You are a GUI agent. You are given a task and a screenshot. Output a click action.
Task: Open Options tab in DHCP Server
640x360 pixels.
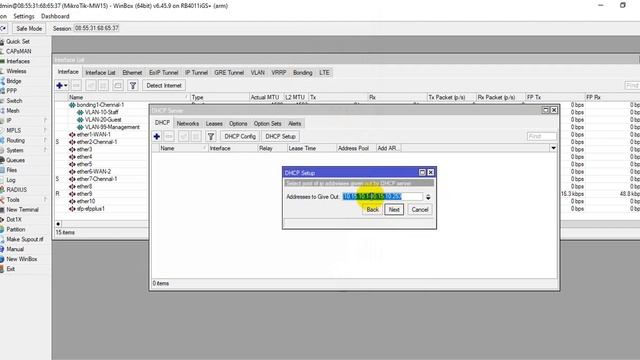(238, 124)
